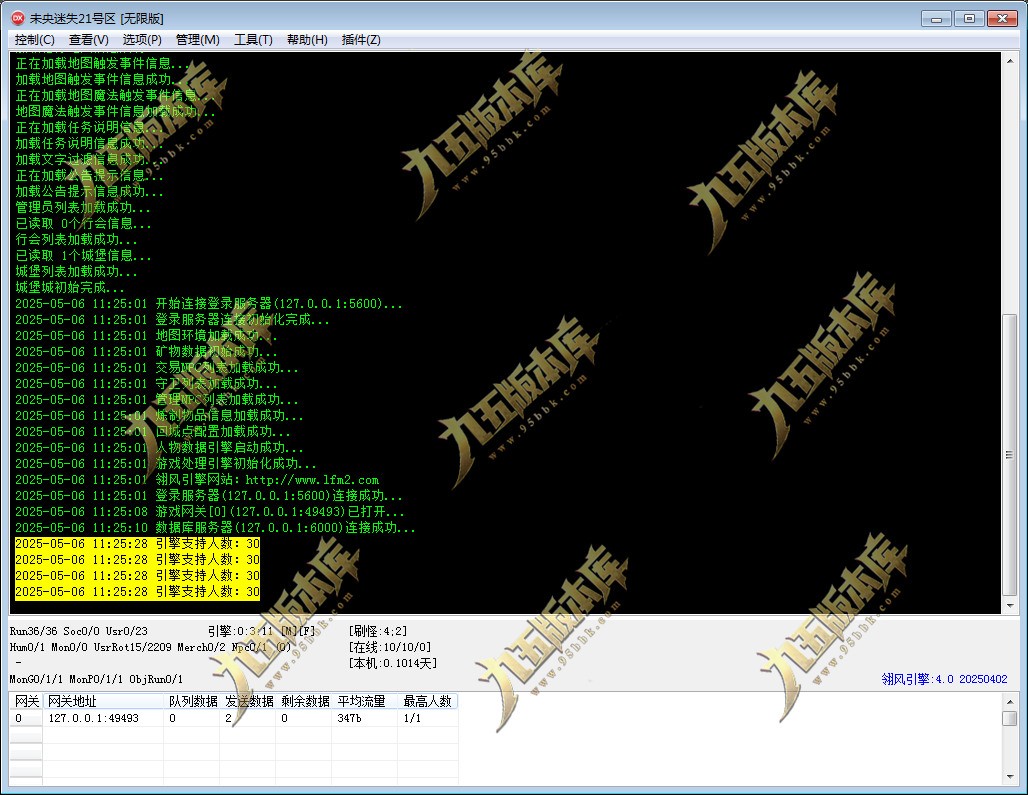Click the [刷怪:4:2] status text
The height and width of the screenshot is (795, 1028).
pos(378,631)
